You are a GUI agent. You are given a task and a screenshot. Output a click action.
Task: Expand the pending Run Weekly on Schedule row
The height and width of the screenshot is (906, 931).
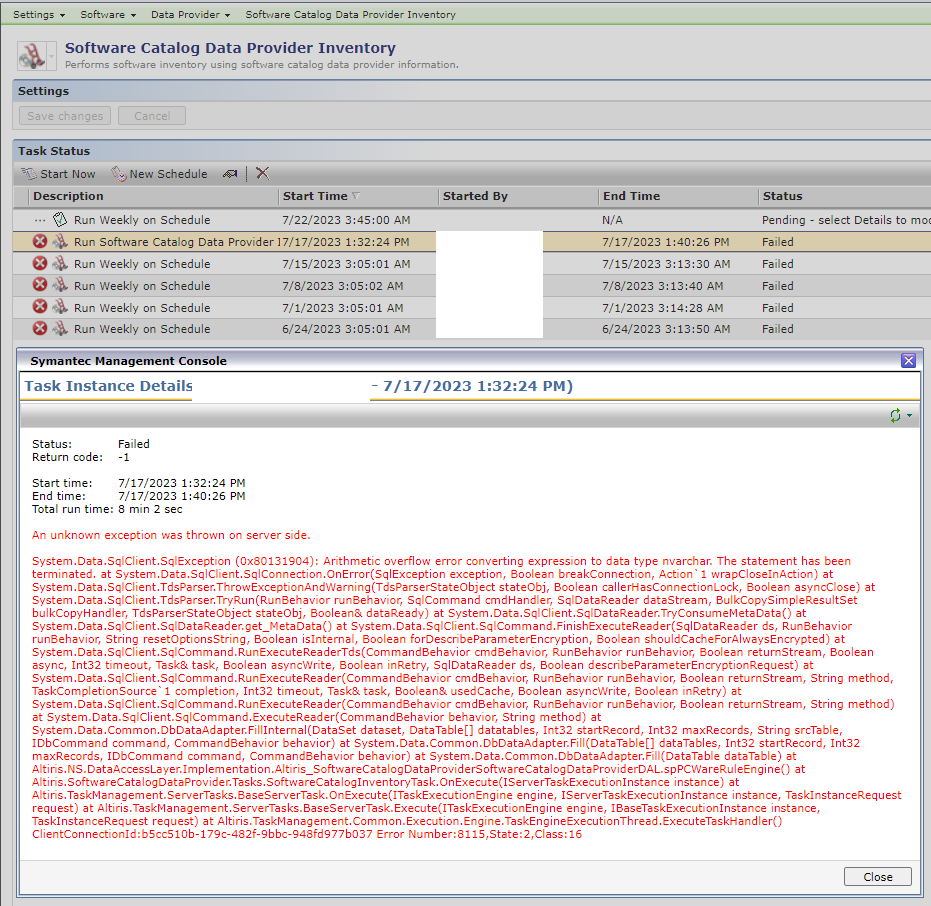click(x=39, y=220)
